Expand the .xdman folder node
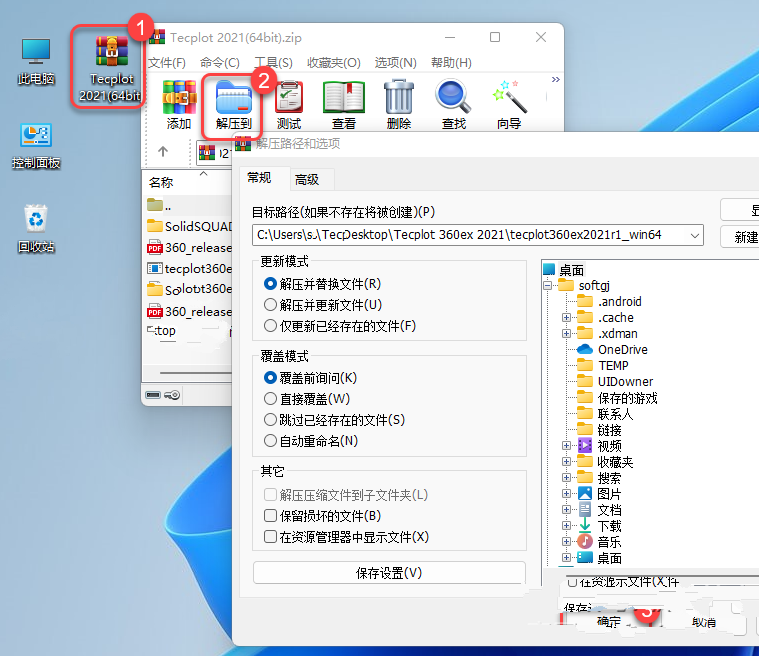 [x=566, y=334]
